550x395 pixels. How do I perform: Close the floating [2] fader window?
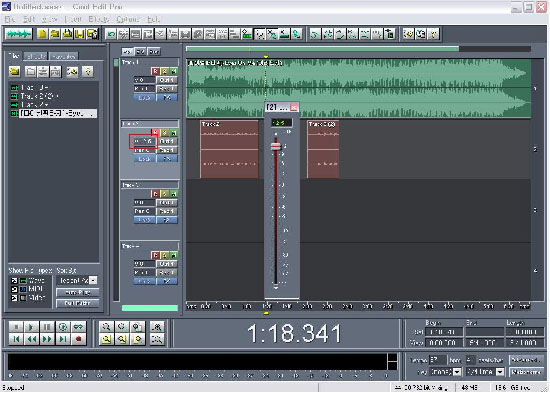294,107
